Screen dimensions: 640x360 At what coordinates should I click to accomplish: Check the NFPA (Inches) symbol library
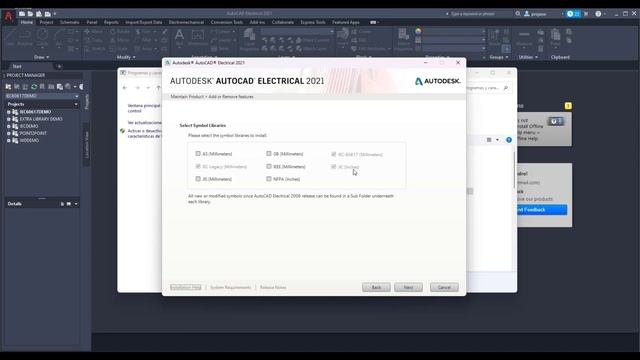click(x=269, y=179)
